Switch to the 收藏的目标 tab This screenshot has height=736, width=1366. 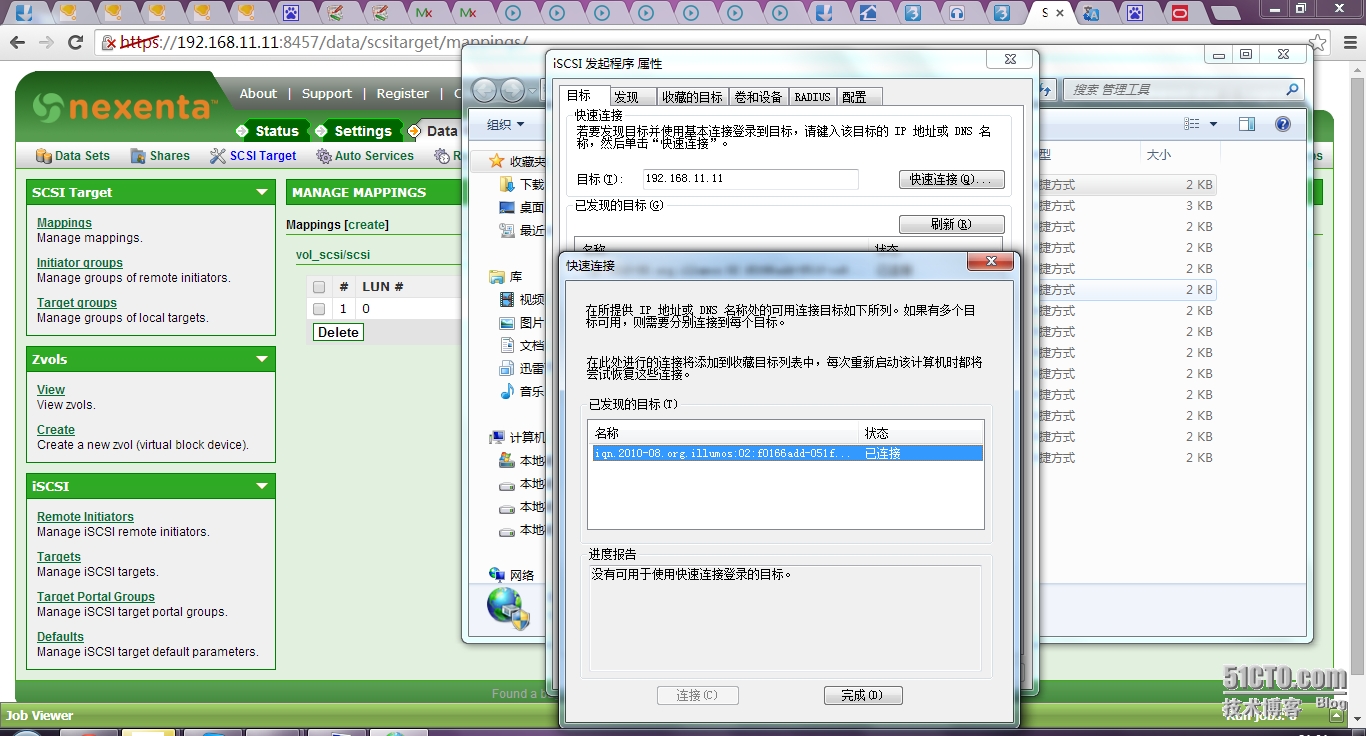pos(692,97)
